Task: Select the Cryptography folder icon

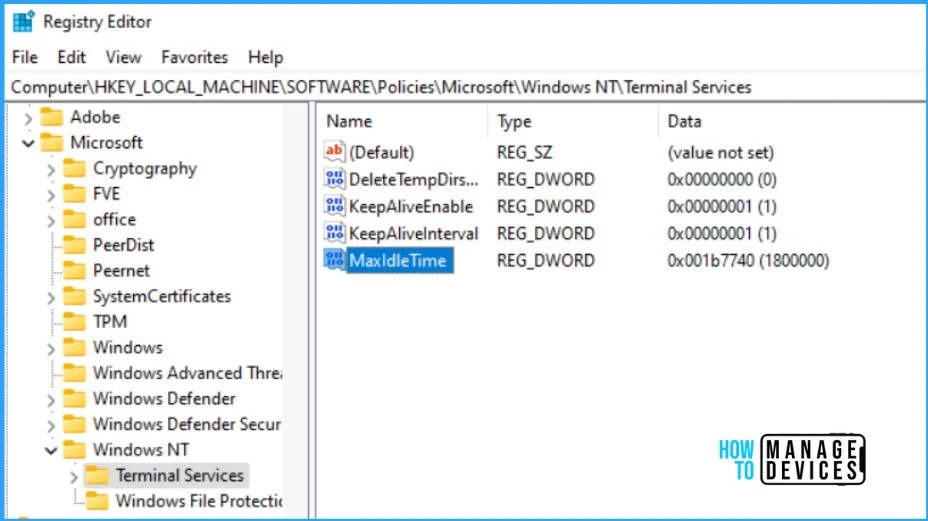Action: coord(75,168)
